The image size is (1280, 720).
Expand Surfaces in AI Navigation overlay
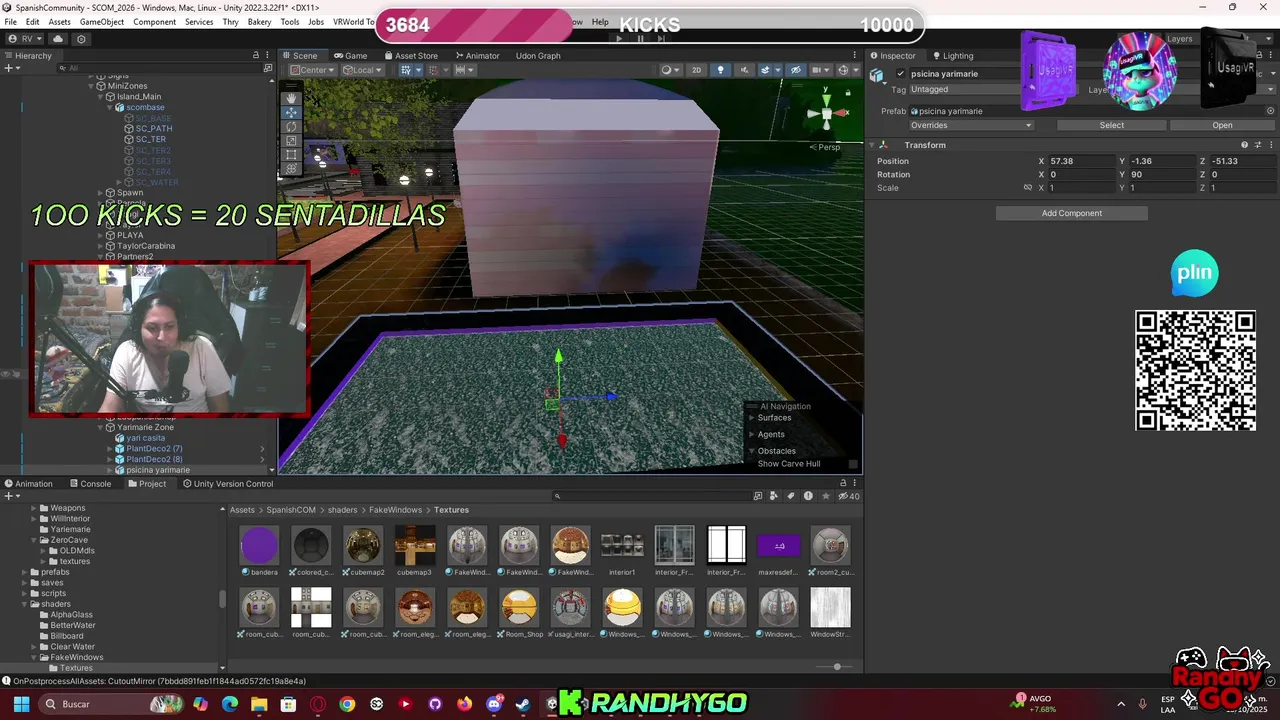752,418
